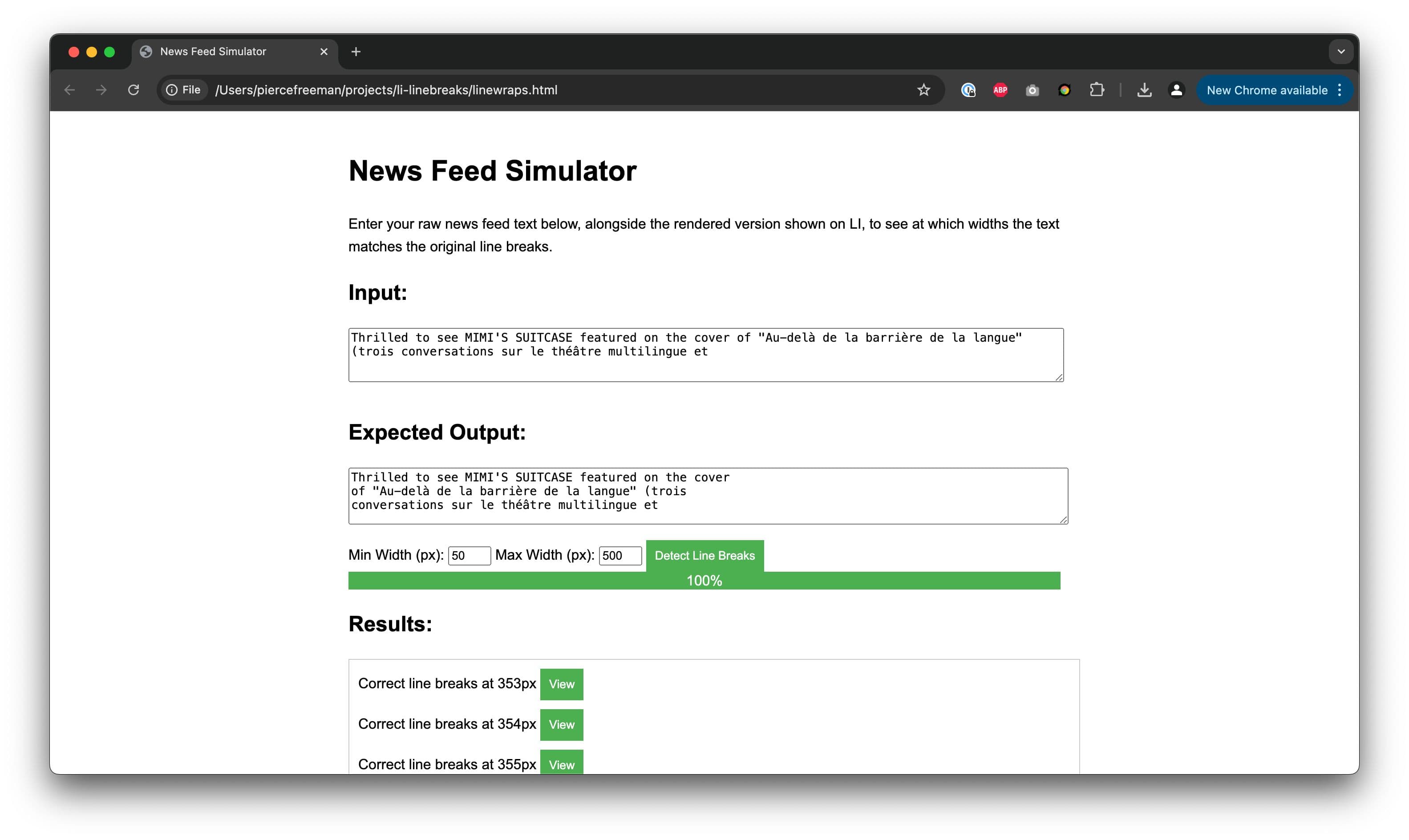Click the browser reload page icon
1409x840 pixels.
(x=134, y=90)
